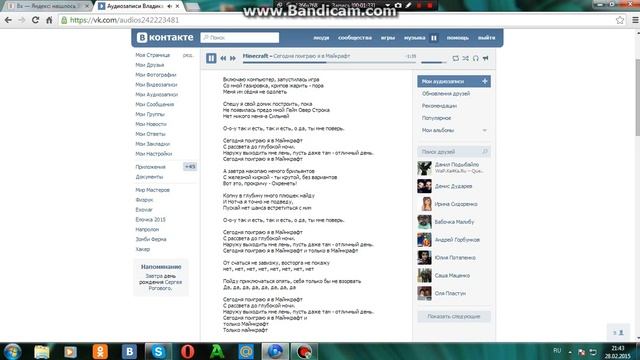640x360 pixels.
Task: Toggle broadcast audio to status (megaphone)
Action: [485, 58]
